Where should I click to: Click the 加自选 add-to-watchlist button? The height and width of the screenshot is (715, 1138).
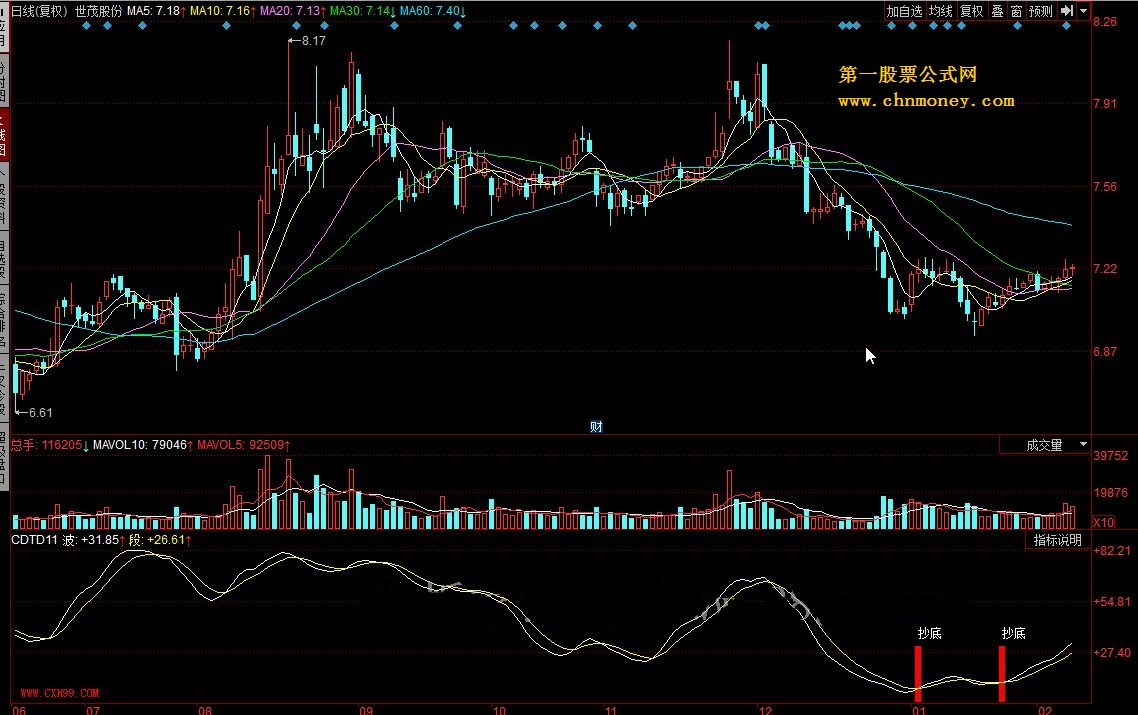click(904, 11)
